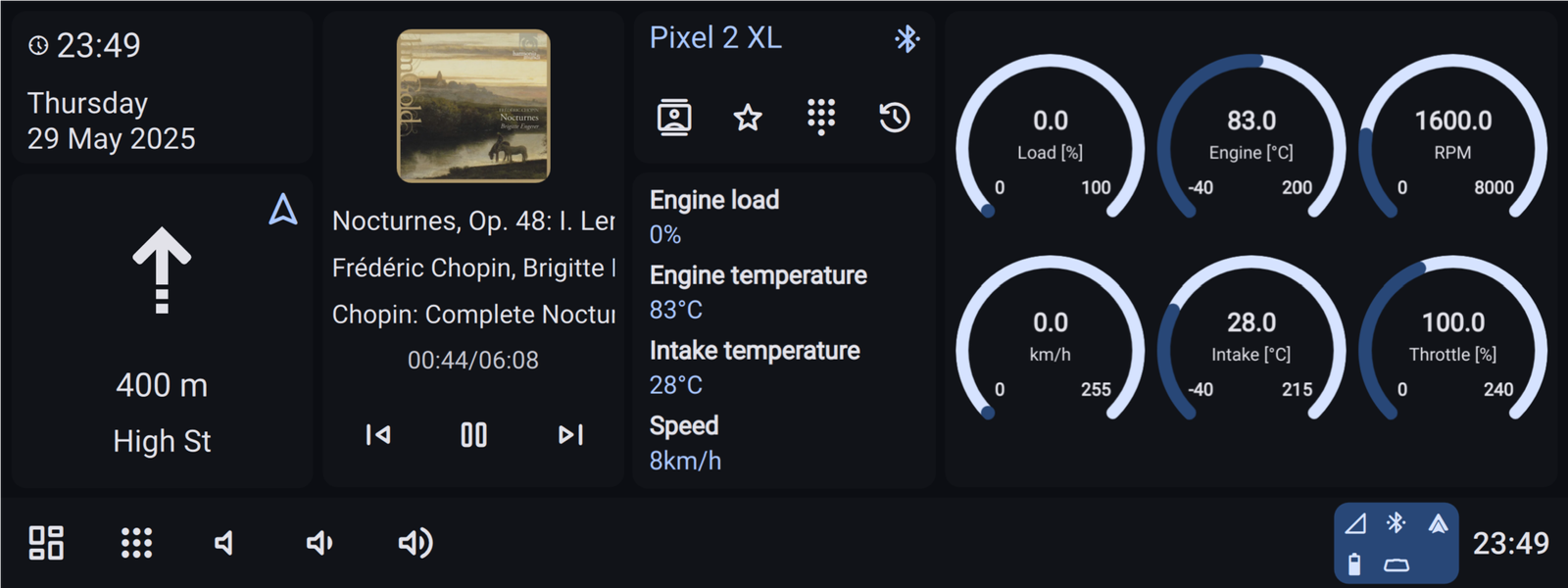1568x588 pixels.
Task: Open phone contacts icon
Action: (674, 118)
